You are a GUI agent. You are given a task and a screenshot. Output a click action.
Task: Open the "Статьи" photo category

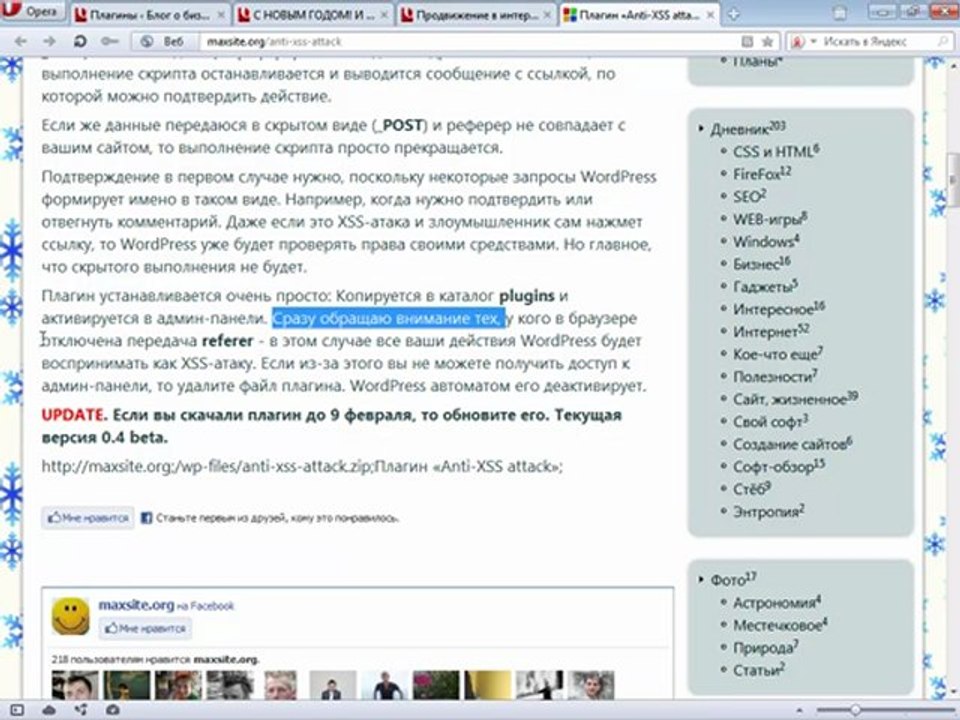[759, 670]
